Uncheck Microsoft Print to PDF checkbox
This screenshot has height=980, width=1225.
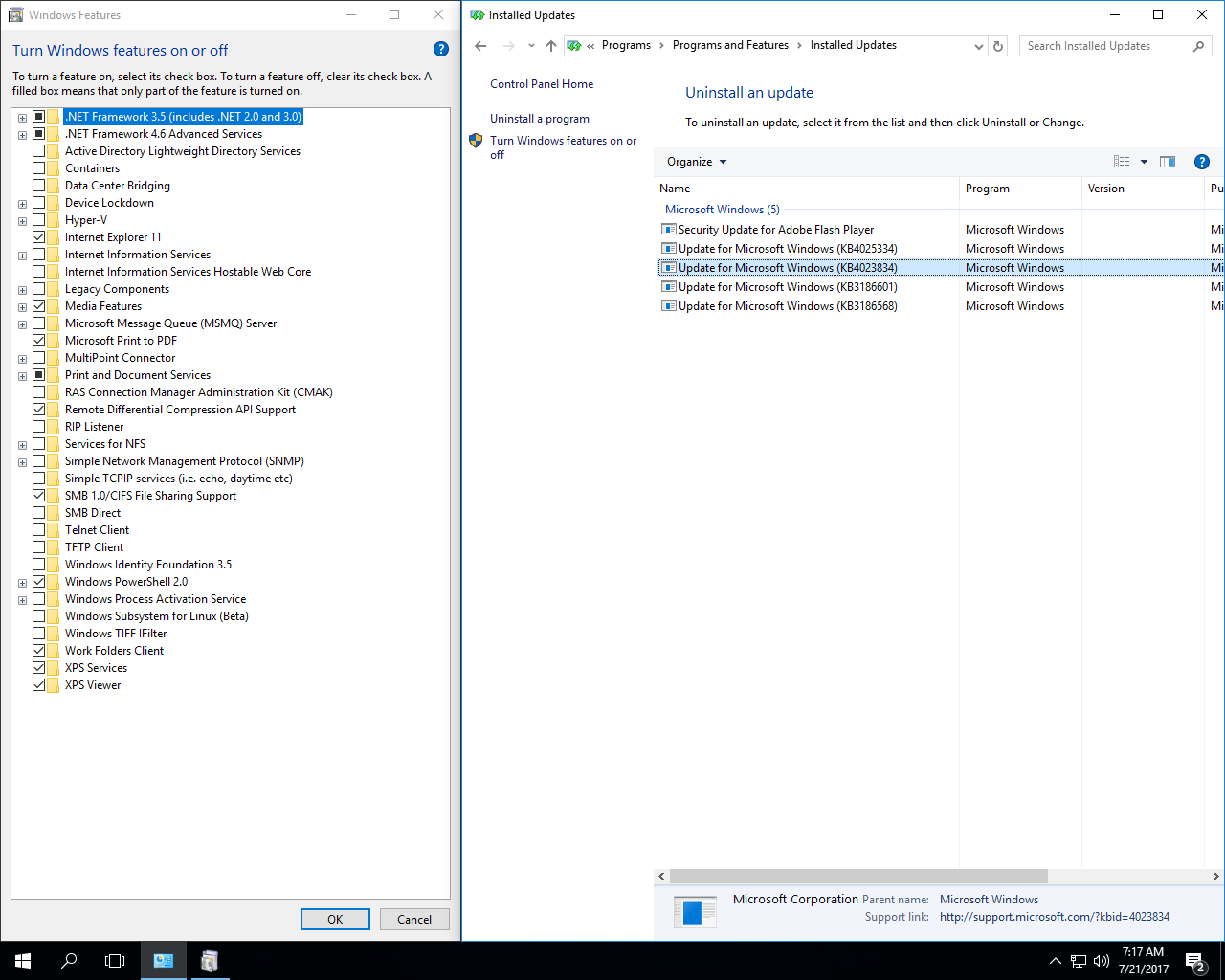[39, 341]
